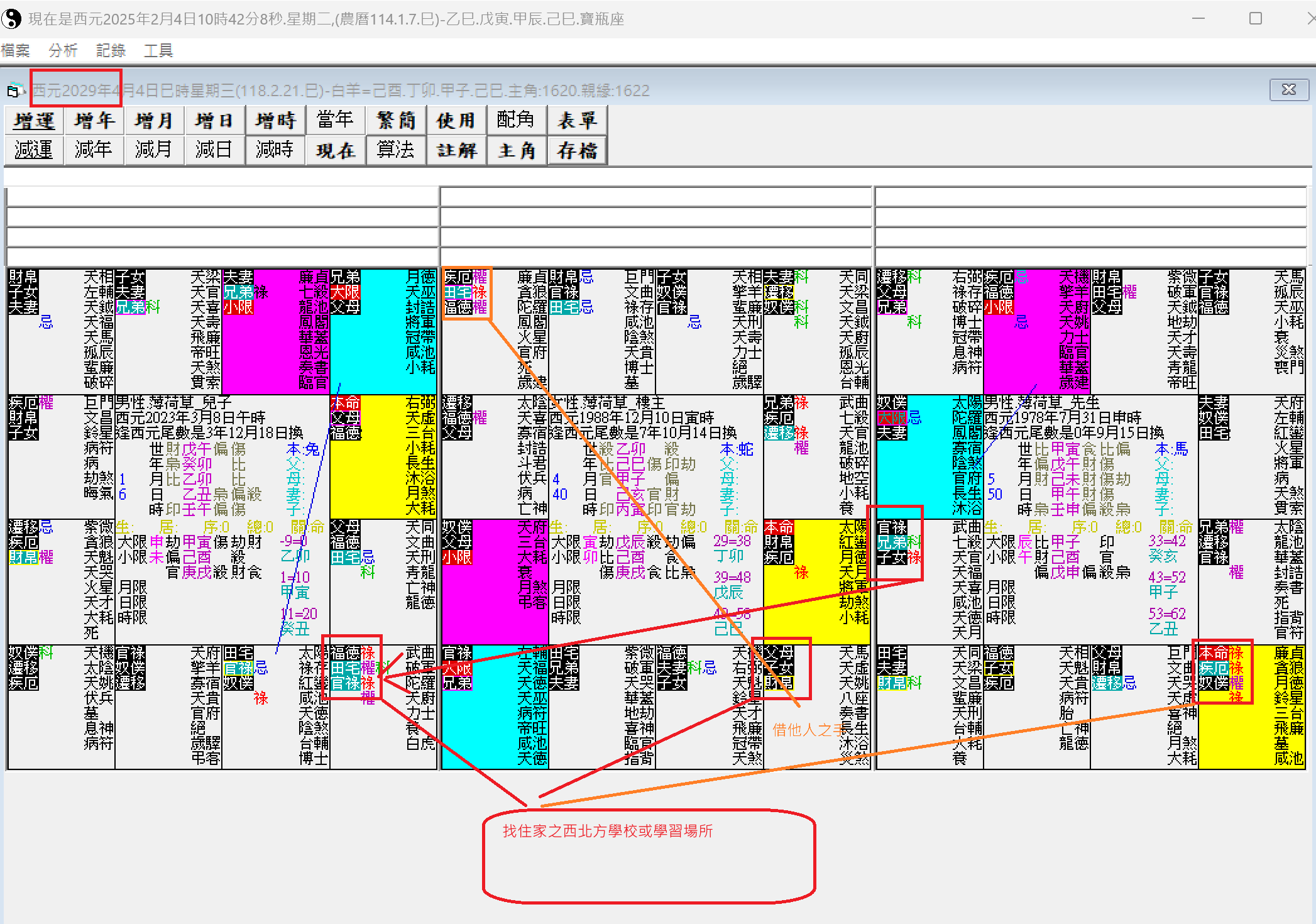1316x924 pixels.
Task: Toggle 繁簡 character mode
Action: point(395,120)
